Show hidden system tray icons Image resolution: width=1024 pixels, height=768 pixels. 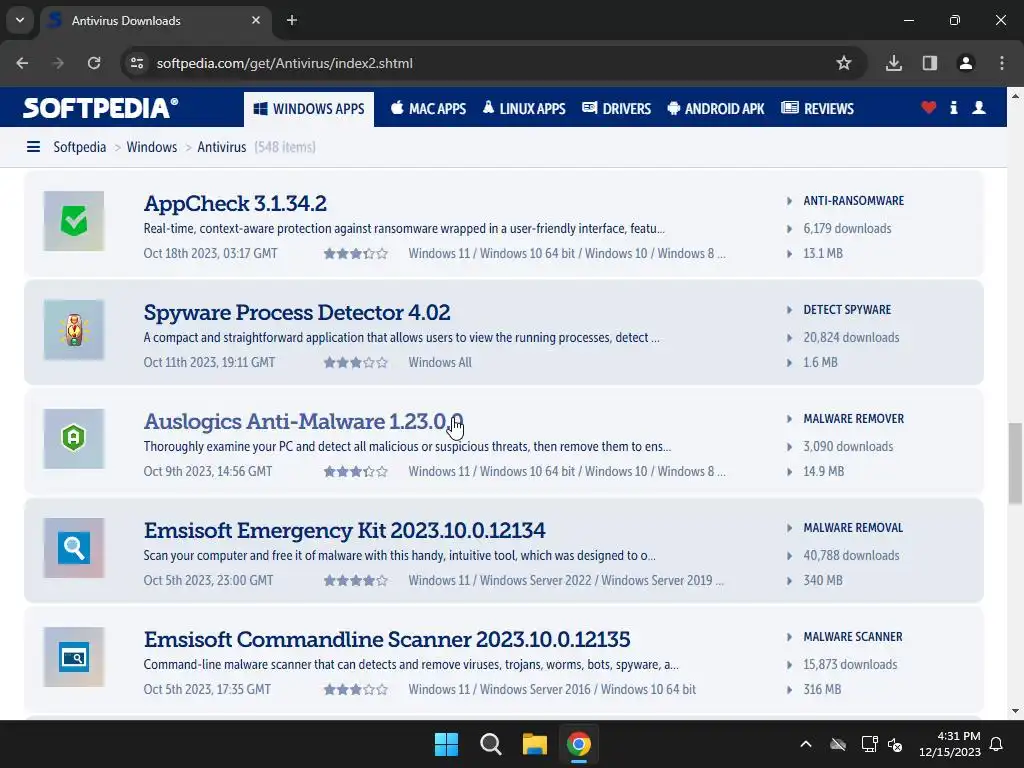[806, 744]
